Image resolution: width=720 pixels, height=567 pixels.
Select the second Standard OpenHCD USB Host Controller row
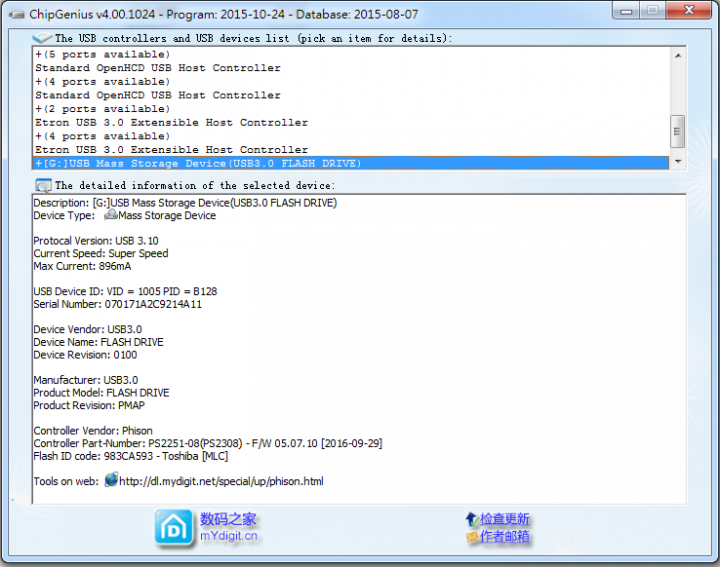point(351,95)
